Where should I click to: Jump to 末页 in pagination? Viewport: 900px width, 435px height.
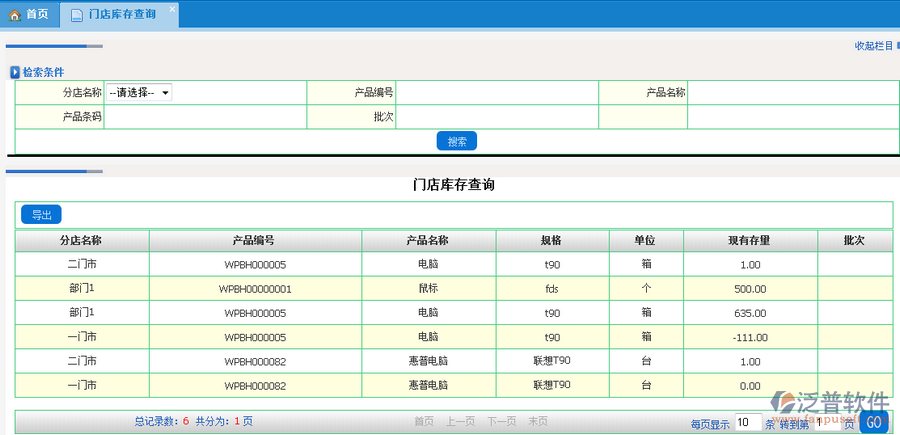(x=537, y=422)
